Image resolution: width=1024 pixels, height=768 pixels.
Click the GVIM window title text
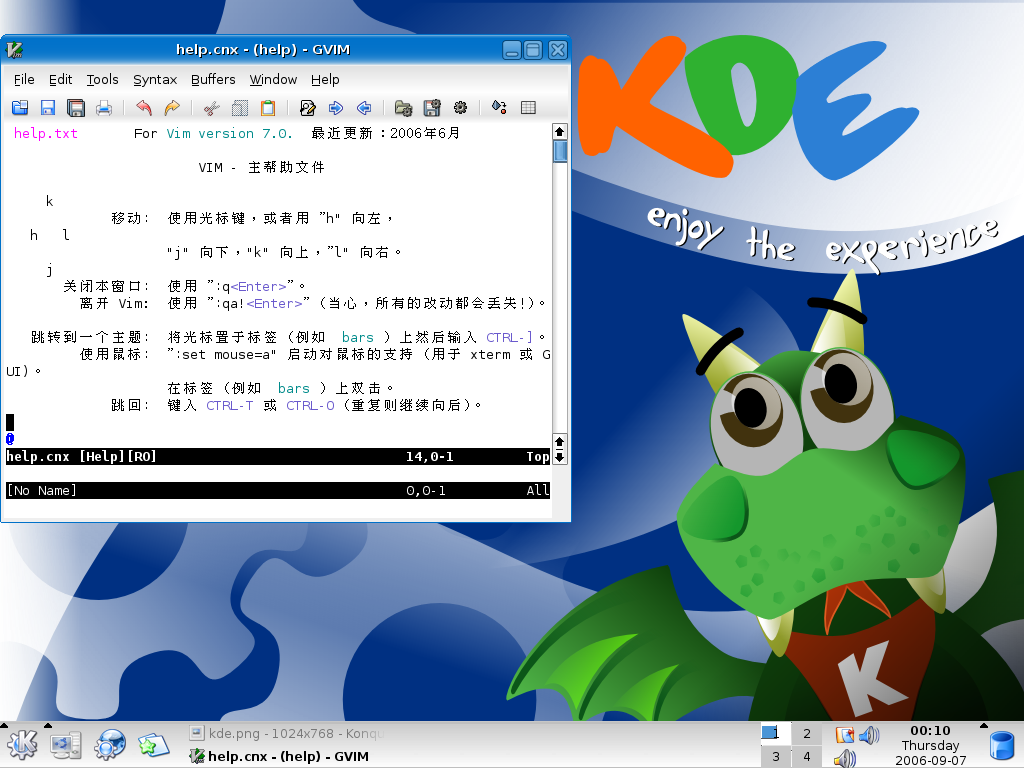tap(263, 50)
